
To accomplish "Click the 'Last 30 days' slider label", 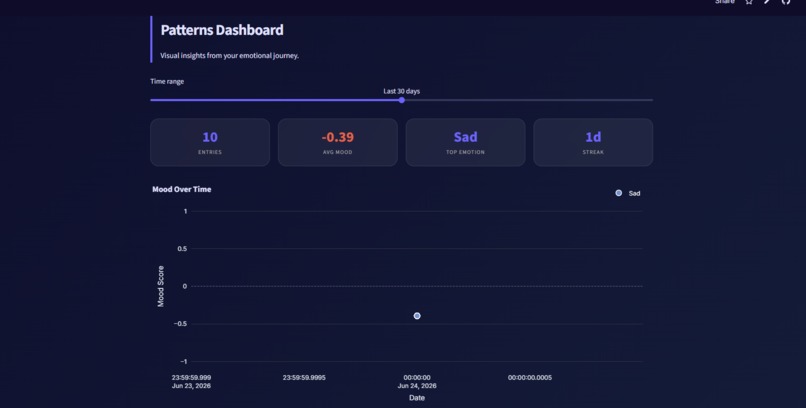I will 401,91.
